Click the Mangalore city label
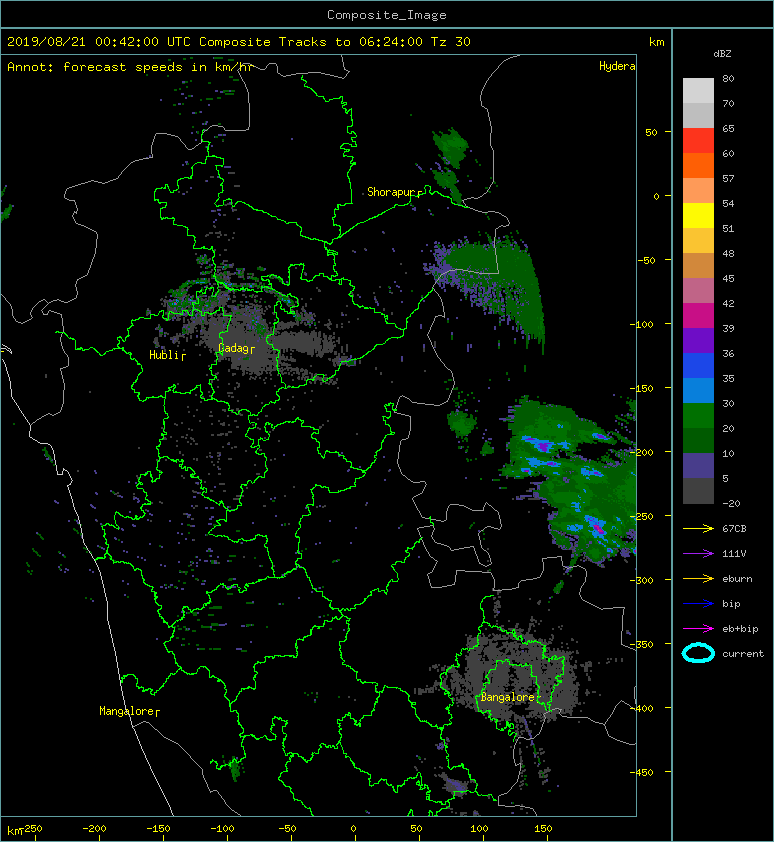 tap(126, 711)
